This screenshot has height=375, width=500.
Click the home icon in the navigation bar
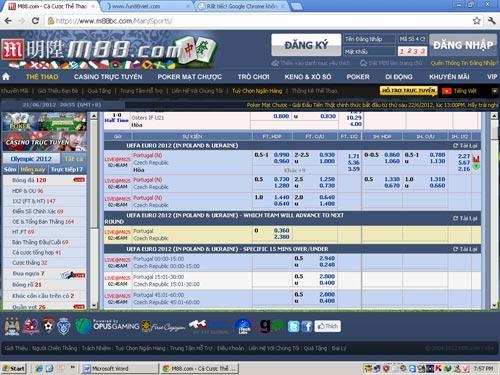(6, 77)
